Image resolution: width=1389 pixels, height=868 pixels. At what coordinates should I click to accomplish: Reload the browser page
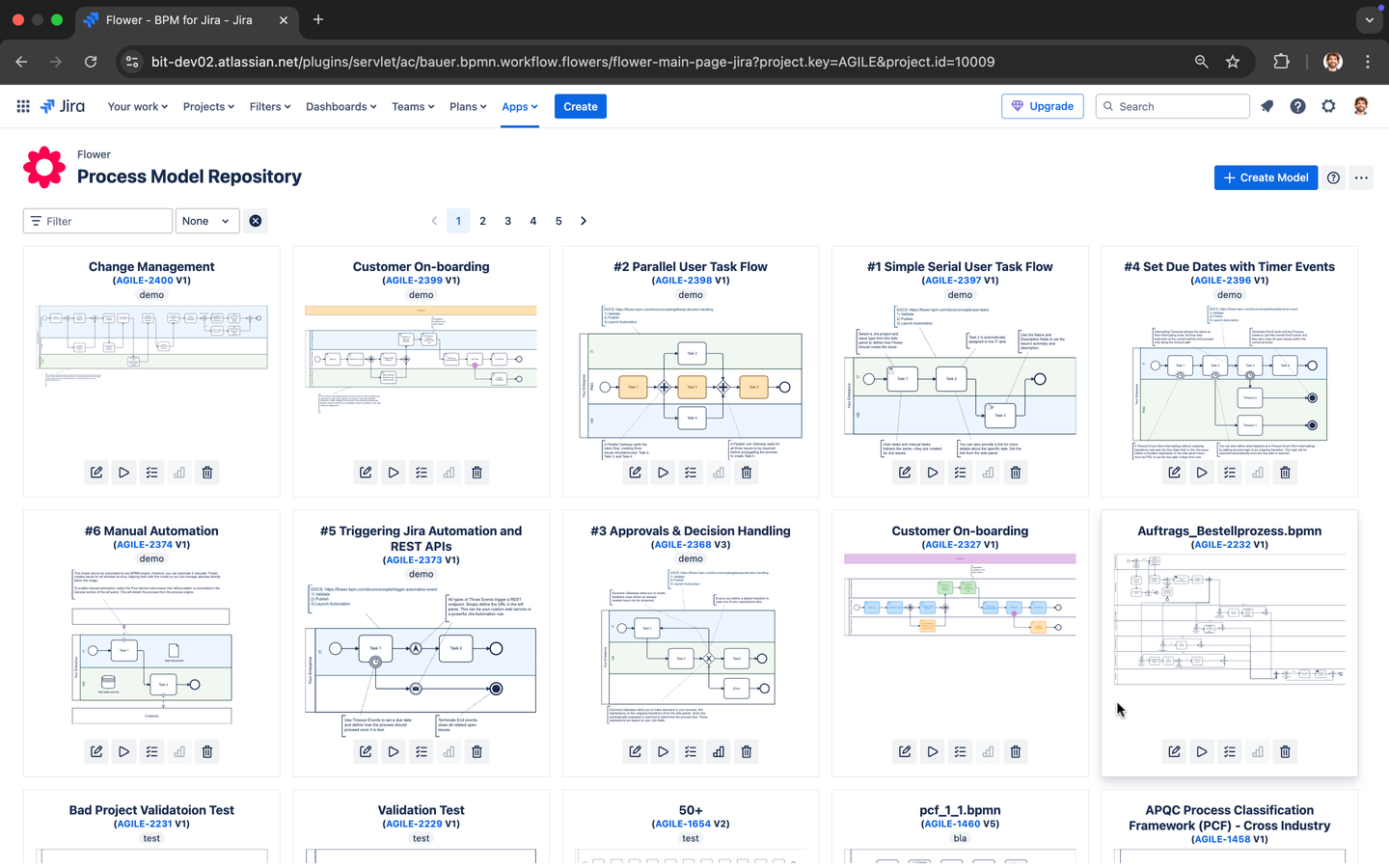click(x=91, y=62)
